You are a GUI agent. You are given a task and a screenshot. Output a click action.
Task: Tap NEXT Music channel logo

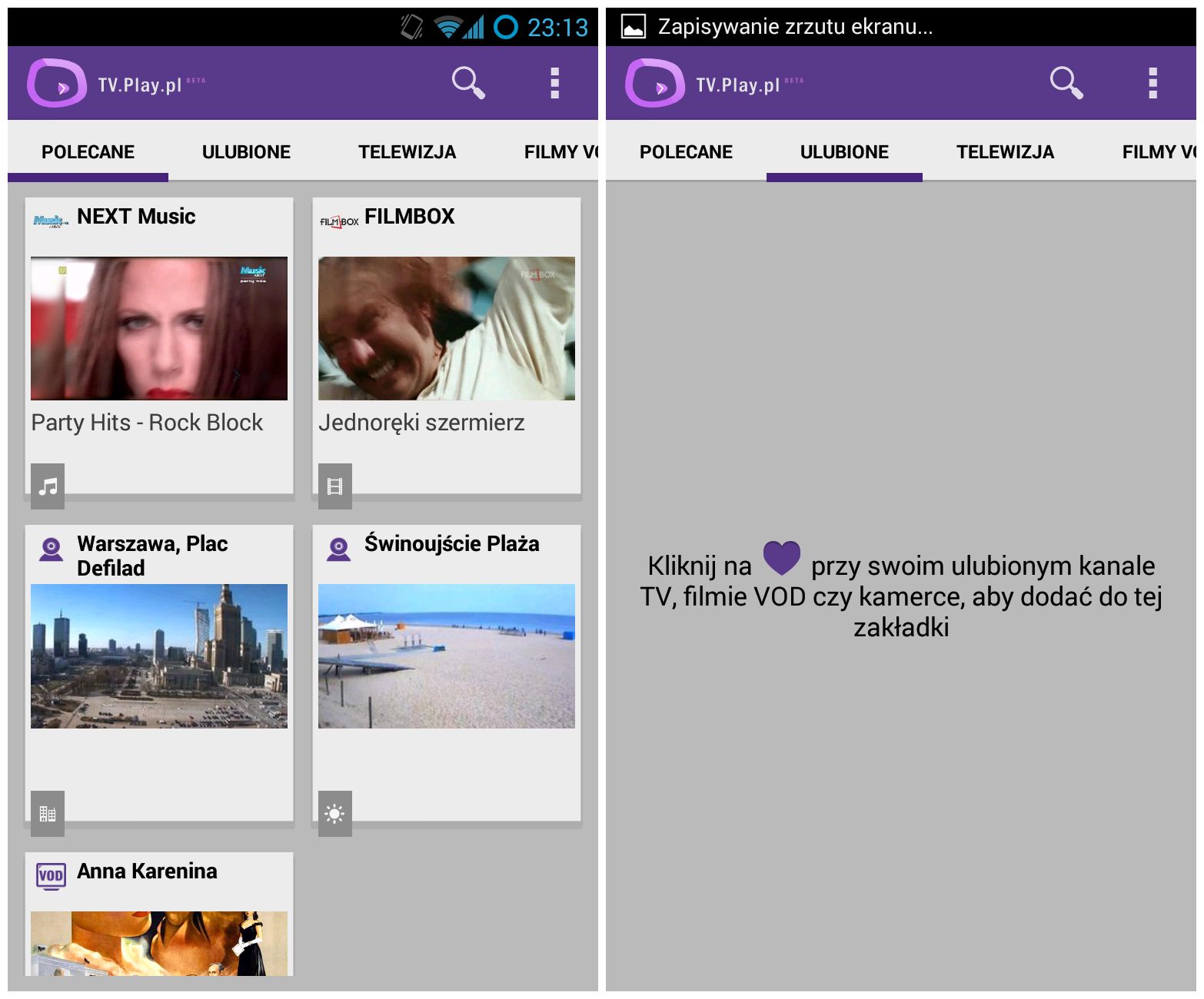tap(51, 221)
